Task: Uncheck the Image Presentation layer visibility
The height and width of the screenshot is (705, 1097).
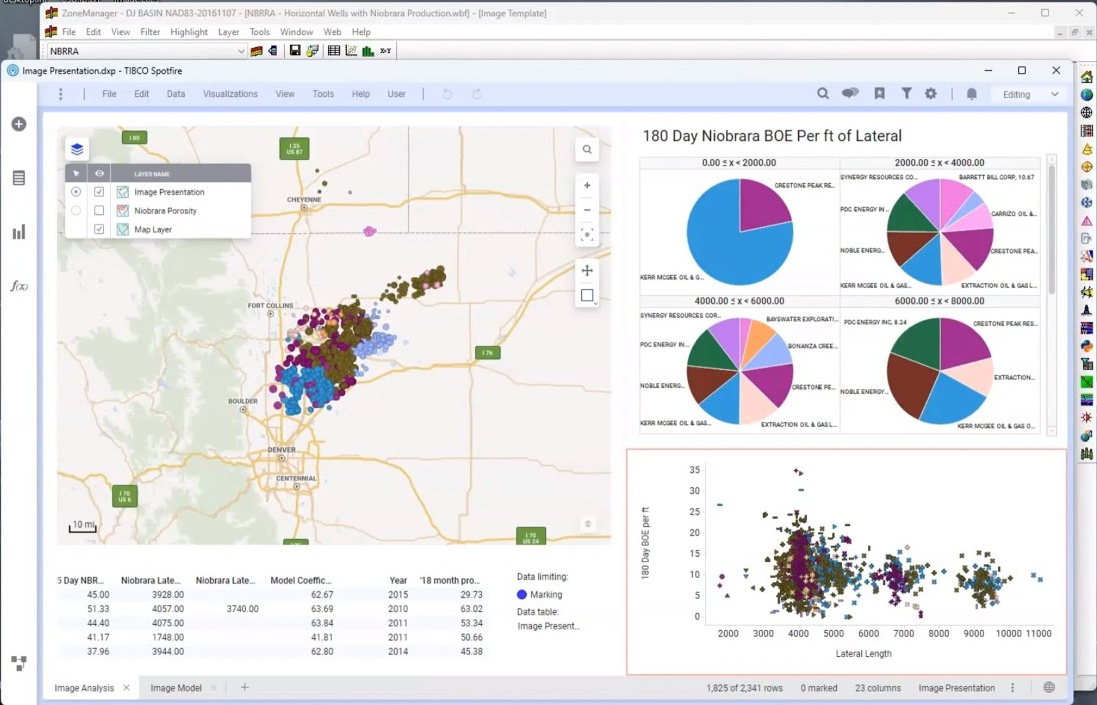Action: [98, 191]
